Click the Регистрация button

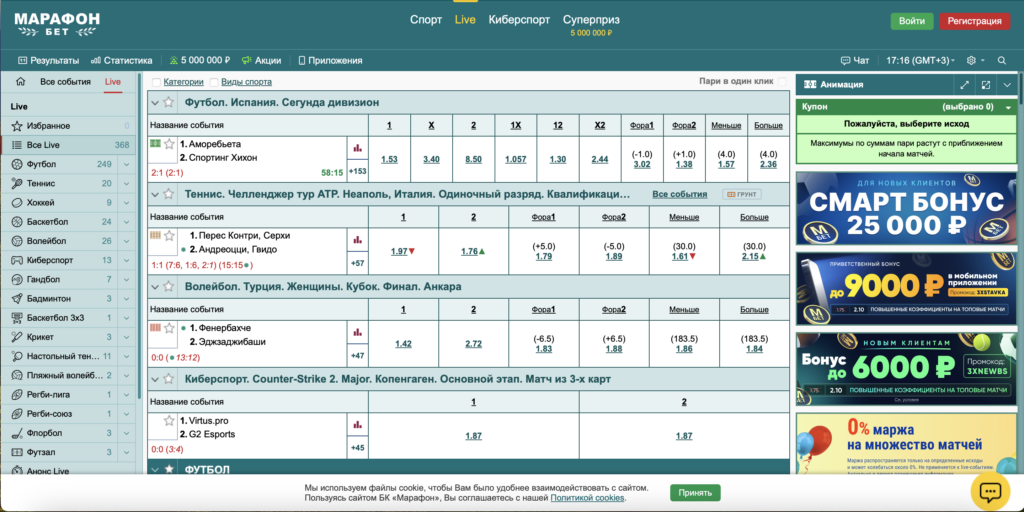(x=974, y=21)
